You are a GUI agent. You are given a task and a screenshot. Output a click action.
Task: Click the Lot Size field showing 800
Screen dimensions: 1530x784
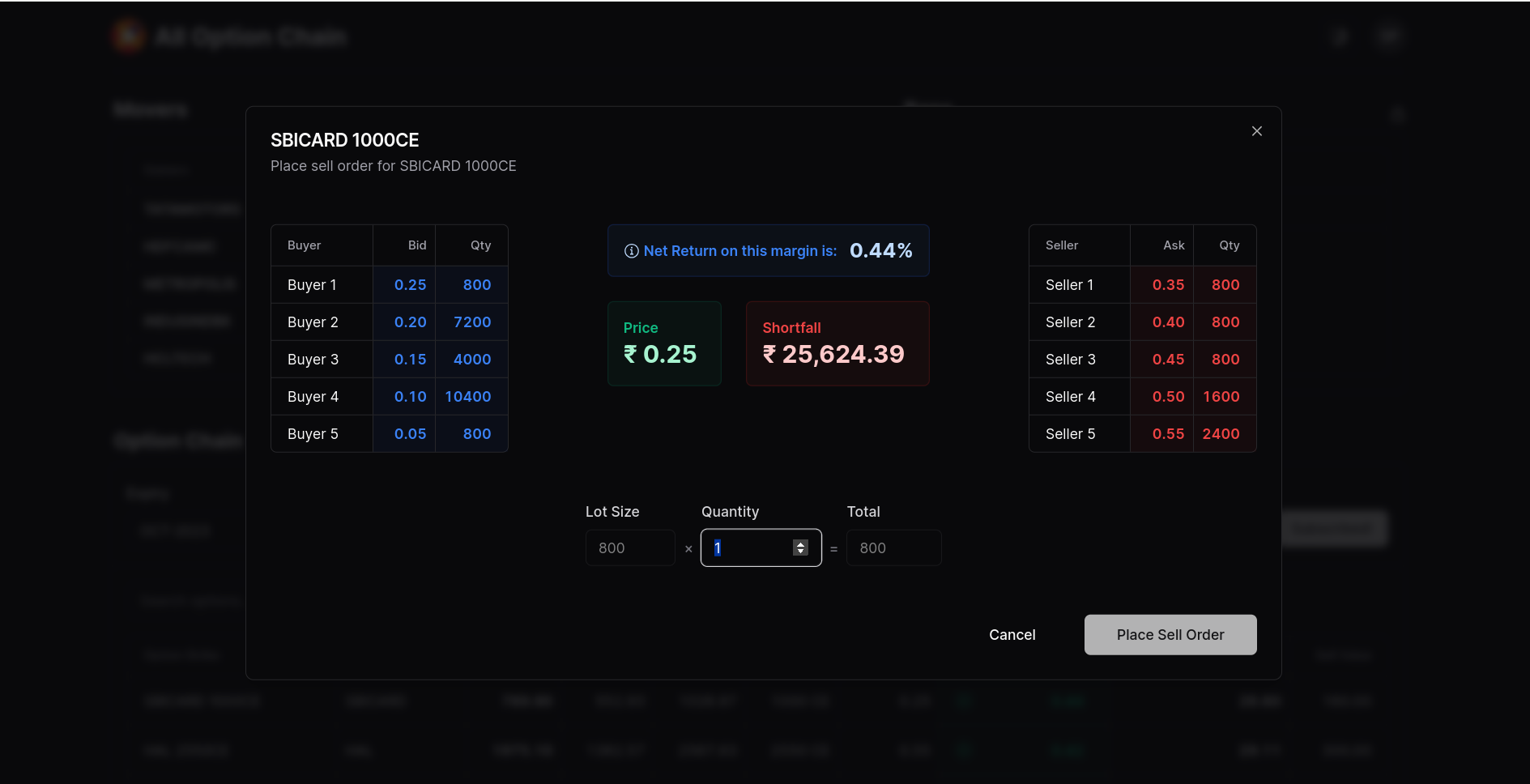click(x=629, y=548)
